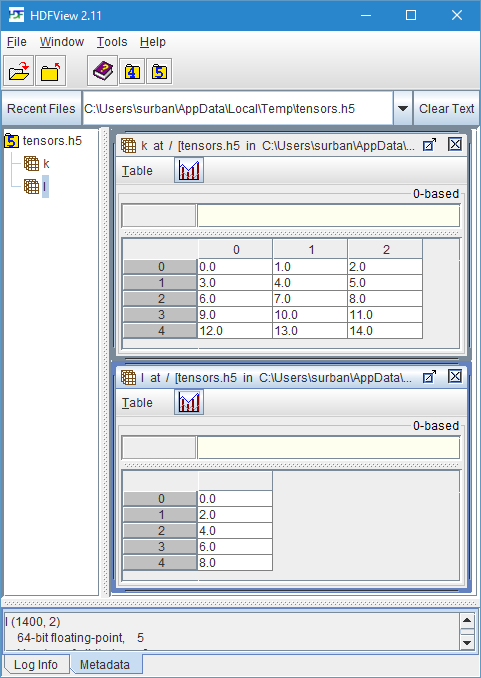Switch to the Metadata tab
Viewport: 481px width, 678px height.
(105, 664)
